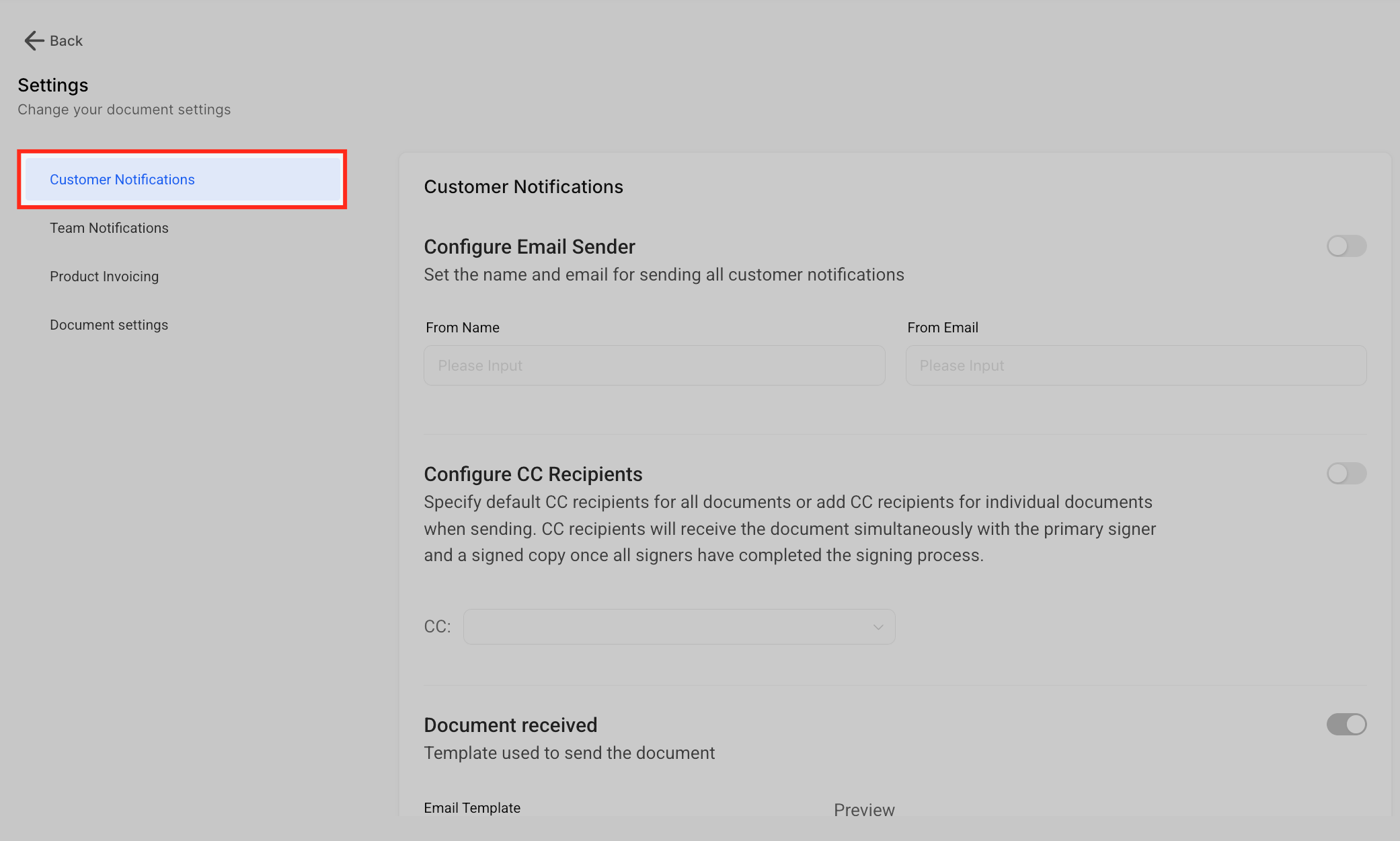The width and height of the screenshot is (1400, 841).
Task: Focus the From Email input field
Action: tap(1135, 365)
